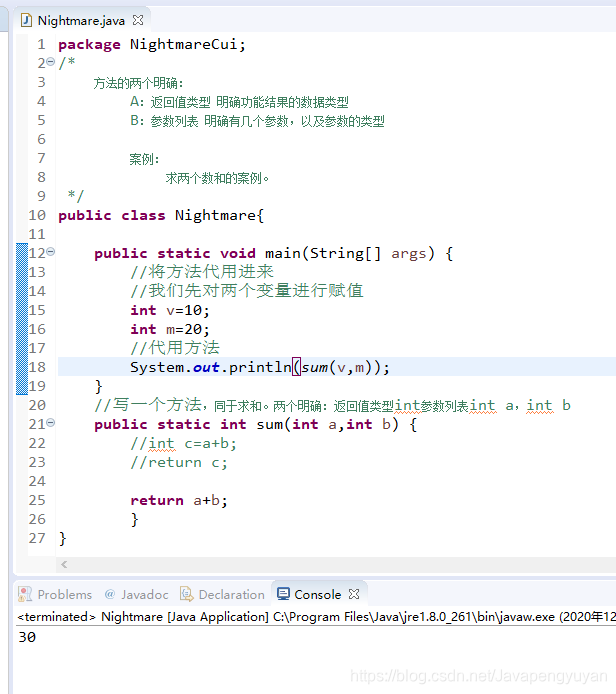Collapse the main method at line 12

(51, 252)
